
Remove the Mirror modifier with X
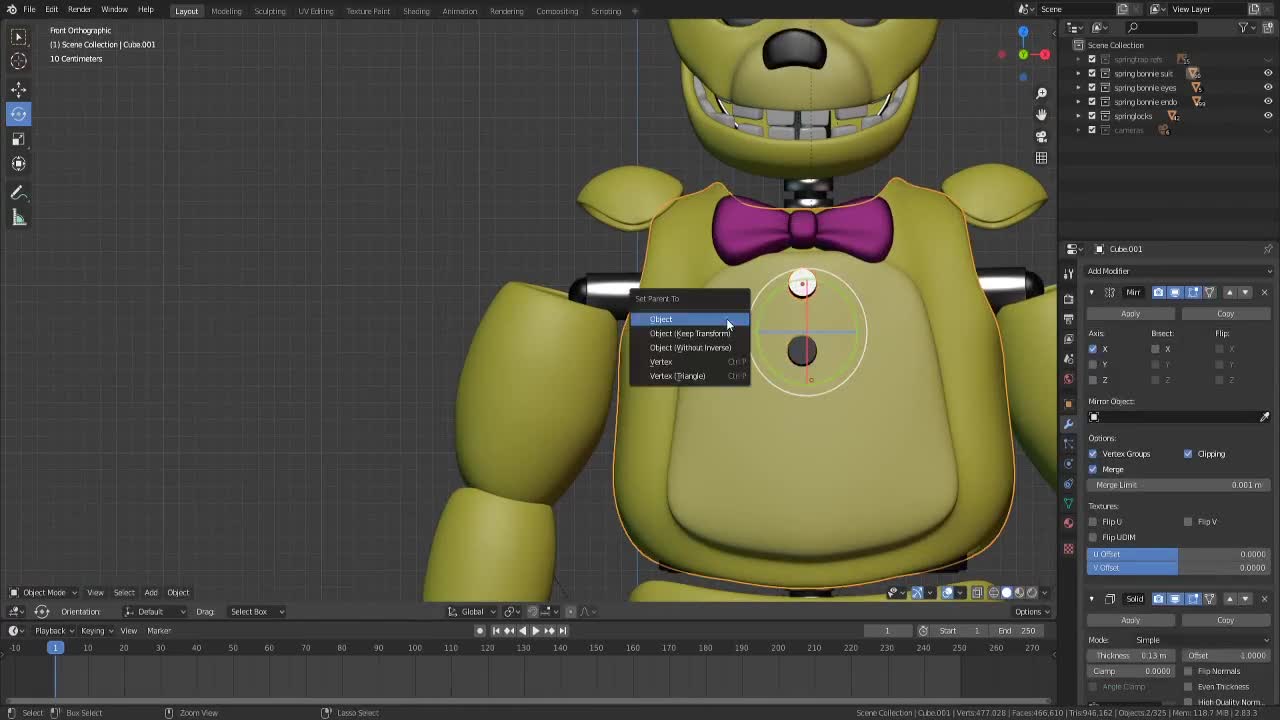(x=1264, y=292)
